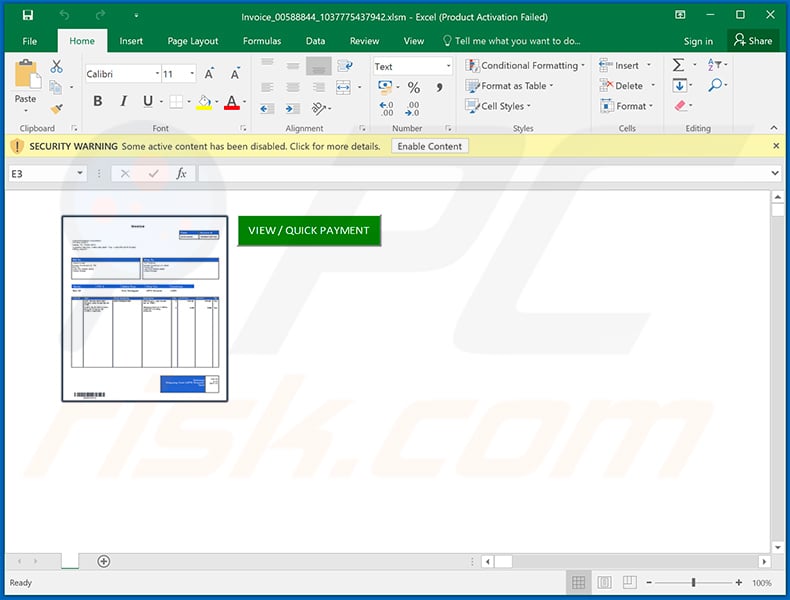This screenshot has height=600, width=790.
Task: Open Sort & Filter icon
Action: pos(714,64)
